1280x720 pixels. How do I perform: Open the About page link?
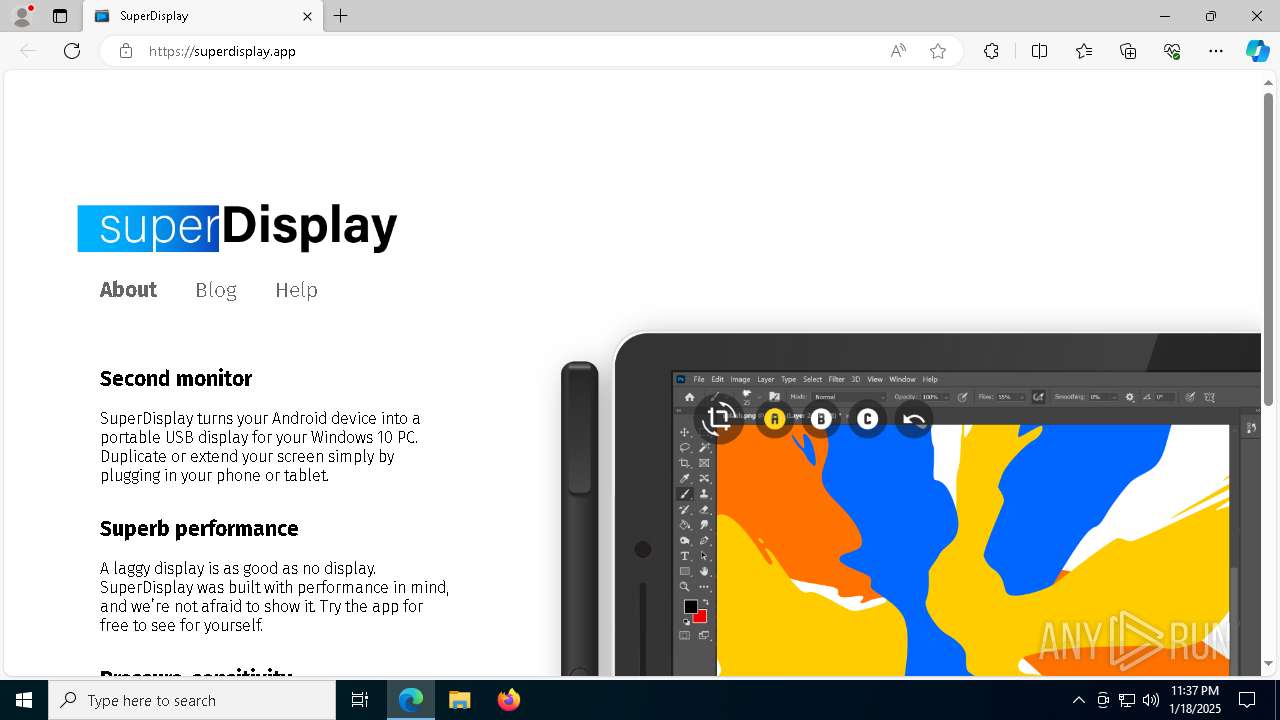(x=128, y=290)
